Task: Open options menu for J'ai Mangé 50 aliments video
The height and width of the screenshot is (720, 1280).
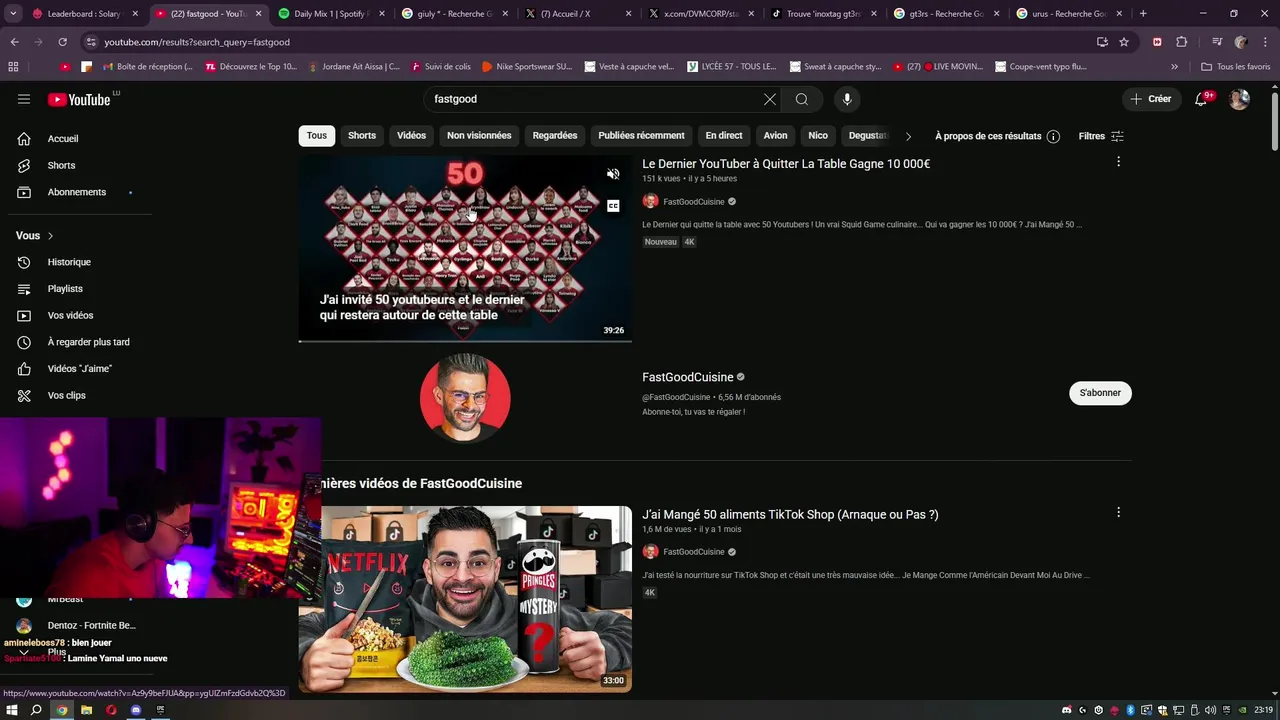Action: (x=1118, y=512)
